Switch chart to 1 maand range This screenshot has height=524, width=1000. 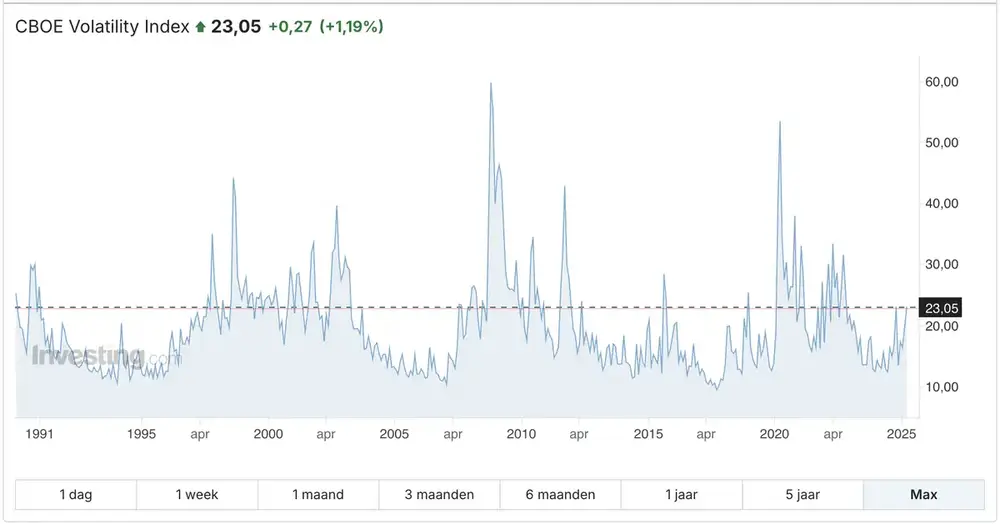tap(318, 495)
